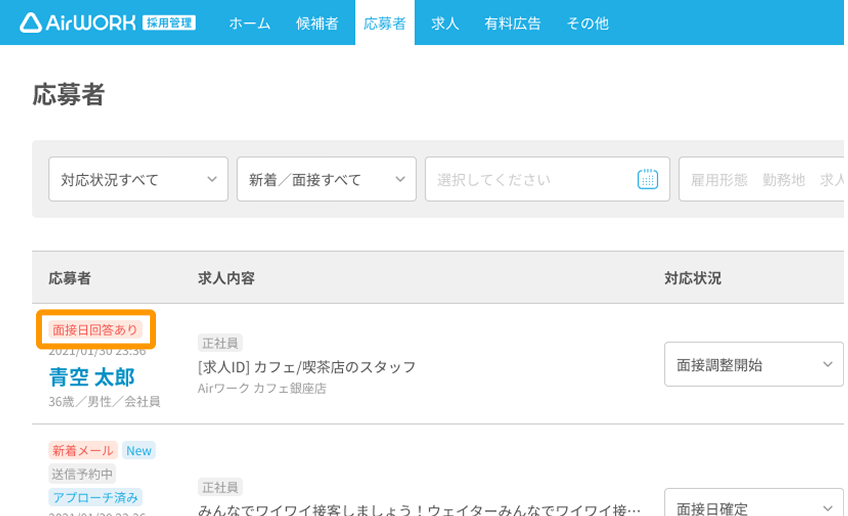Switch to the 求人 tab
The image size is (848, 516).
(445, 23)
